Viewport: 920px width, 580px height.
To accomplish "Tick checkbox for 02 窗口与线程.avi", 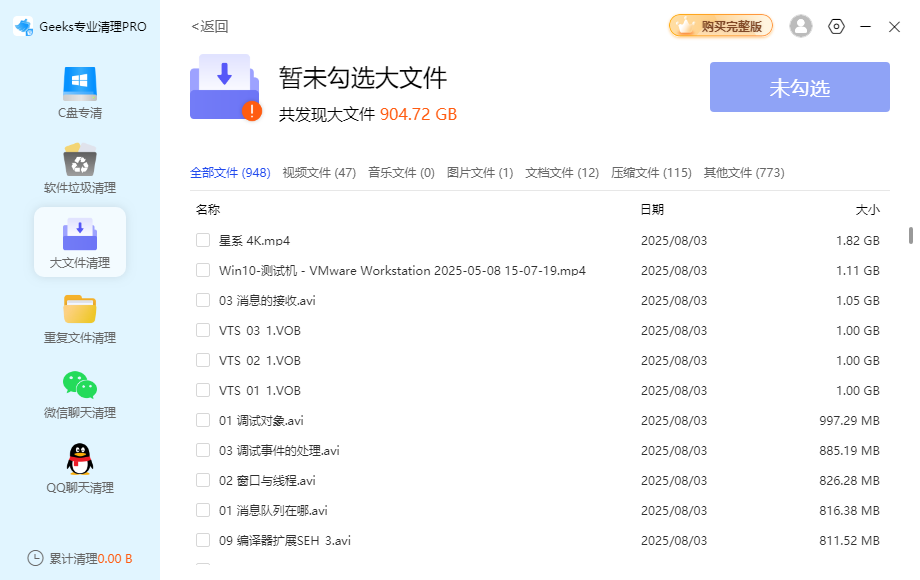I will point(203,480).
